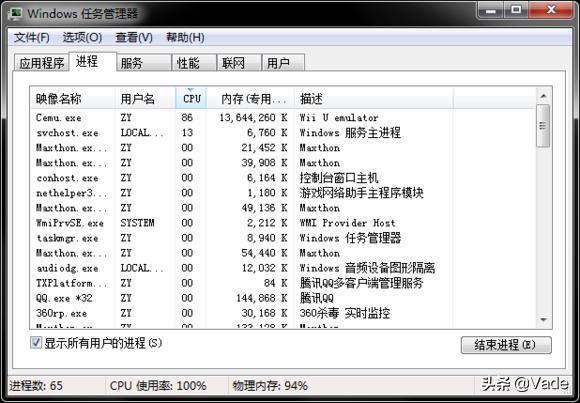Click the 控制台窗口主机 description
Screen dimensions: 580x403
point(339,178)
